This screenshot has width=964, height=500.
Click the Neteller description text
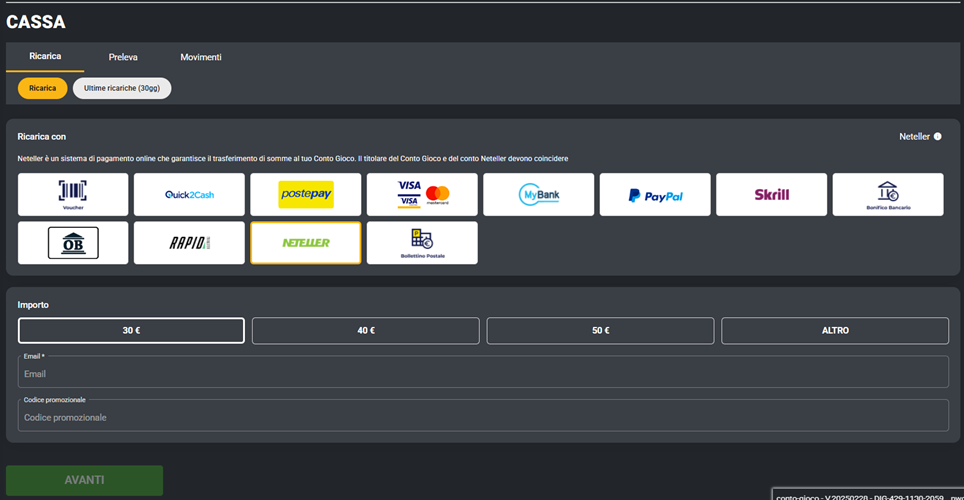(x=293, y=159)
